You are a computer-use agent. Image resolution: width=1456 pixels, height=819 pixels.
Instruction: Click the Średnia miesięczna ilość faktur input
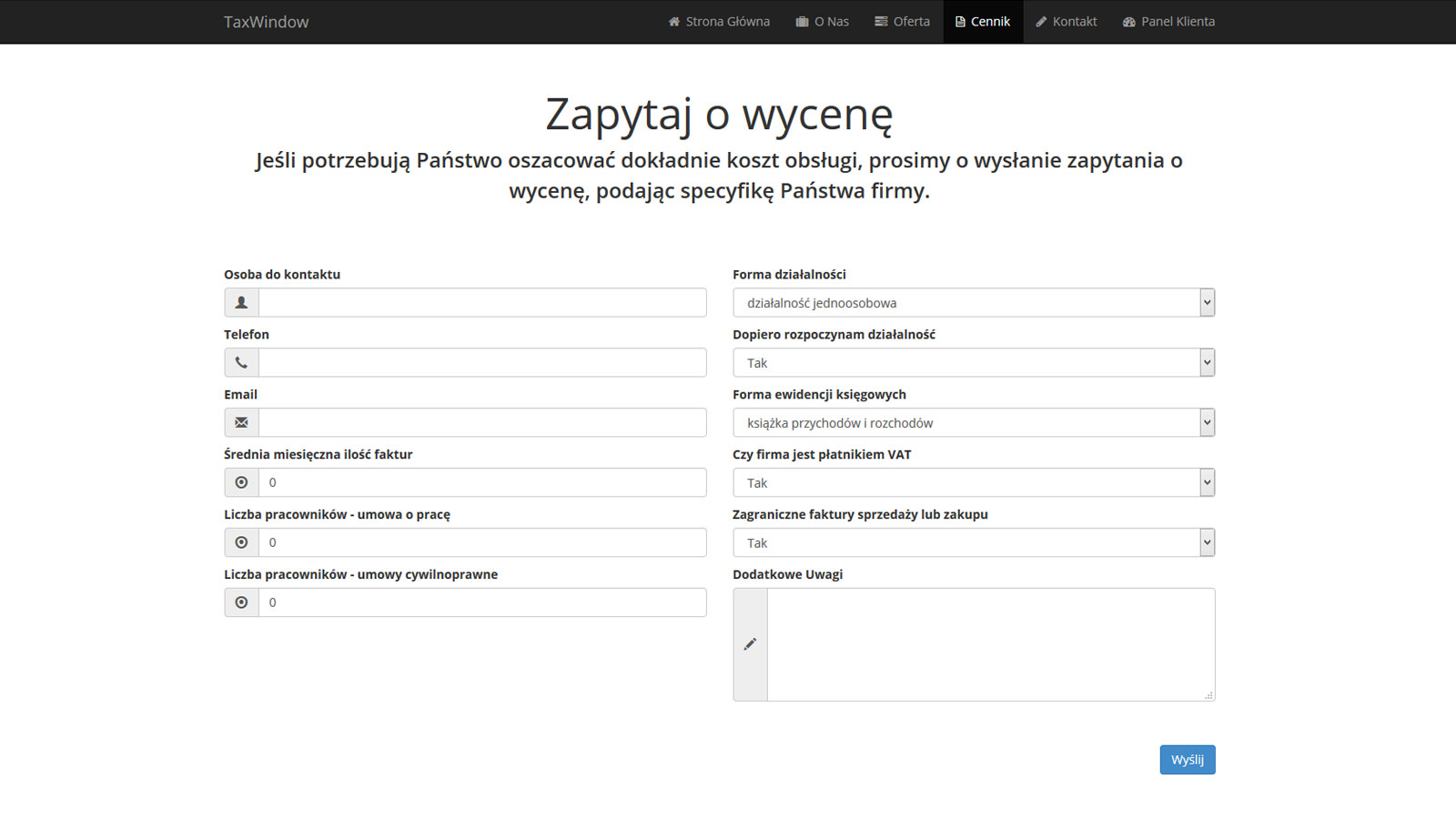(482, 482)
